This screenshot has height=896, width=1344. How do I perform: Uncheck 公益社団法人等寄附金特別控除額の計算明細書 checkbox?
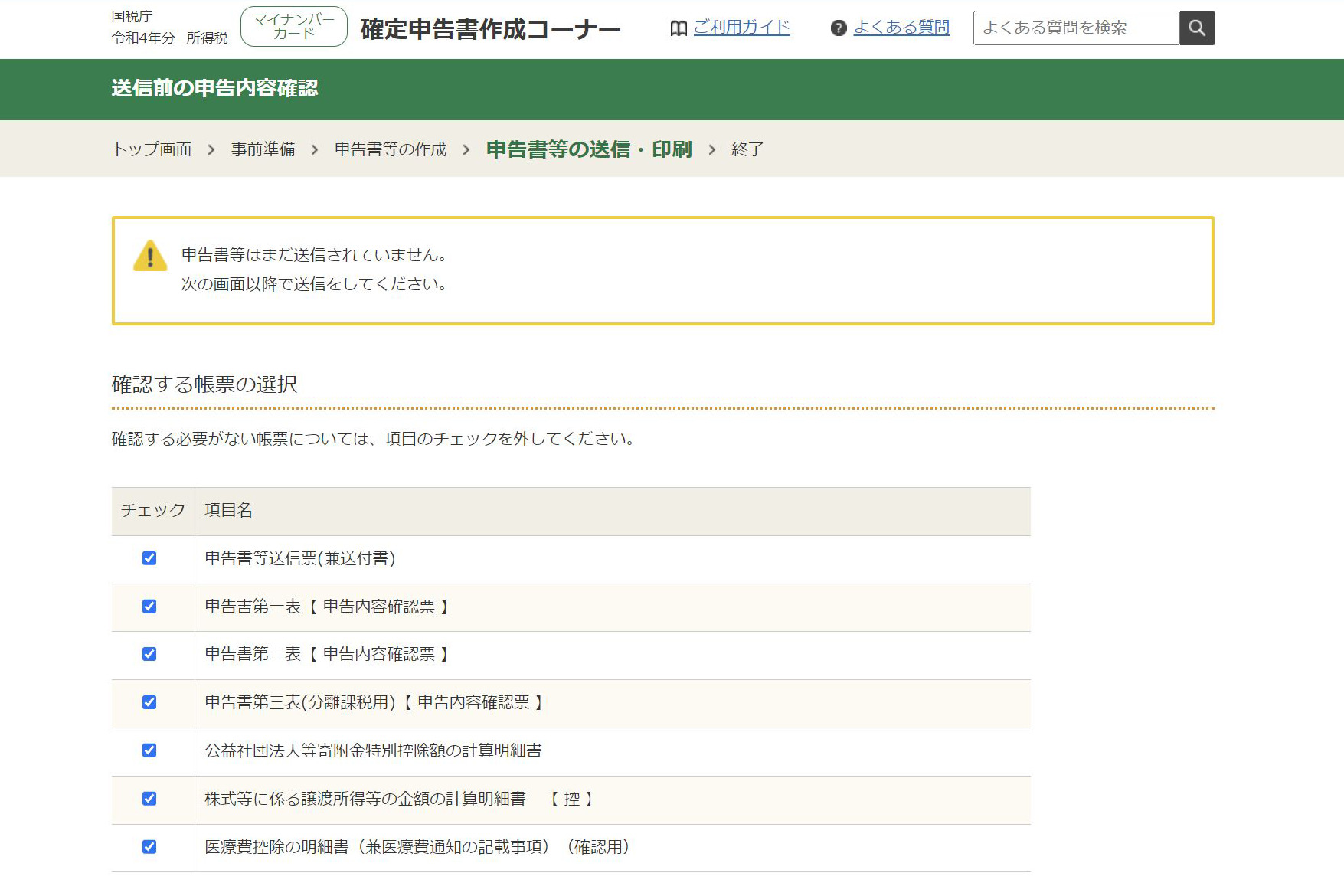(x=149, y=750)
